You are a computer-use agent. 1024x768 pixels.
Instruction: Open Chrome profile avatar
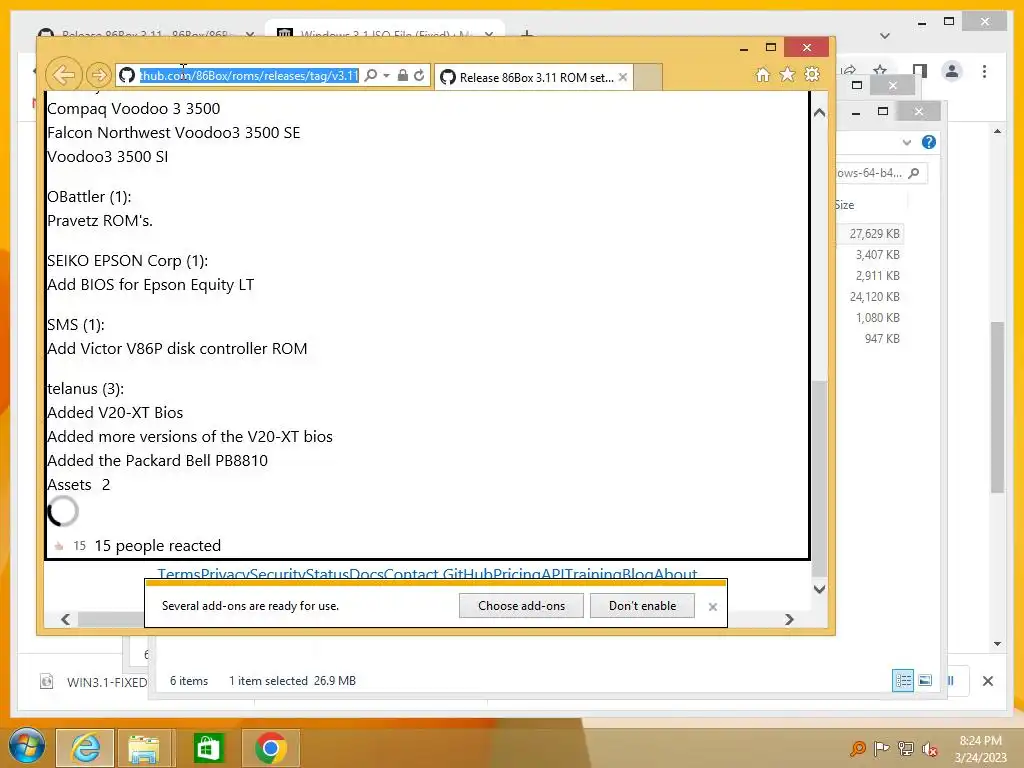pos(952,71)
